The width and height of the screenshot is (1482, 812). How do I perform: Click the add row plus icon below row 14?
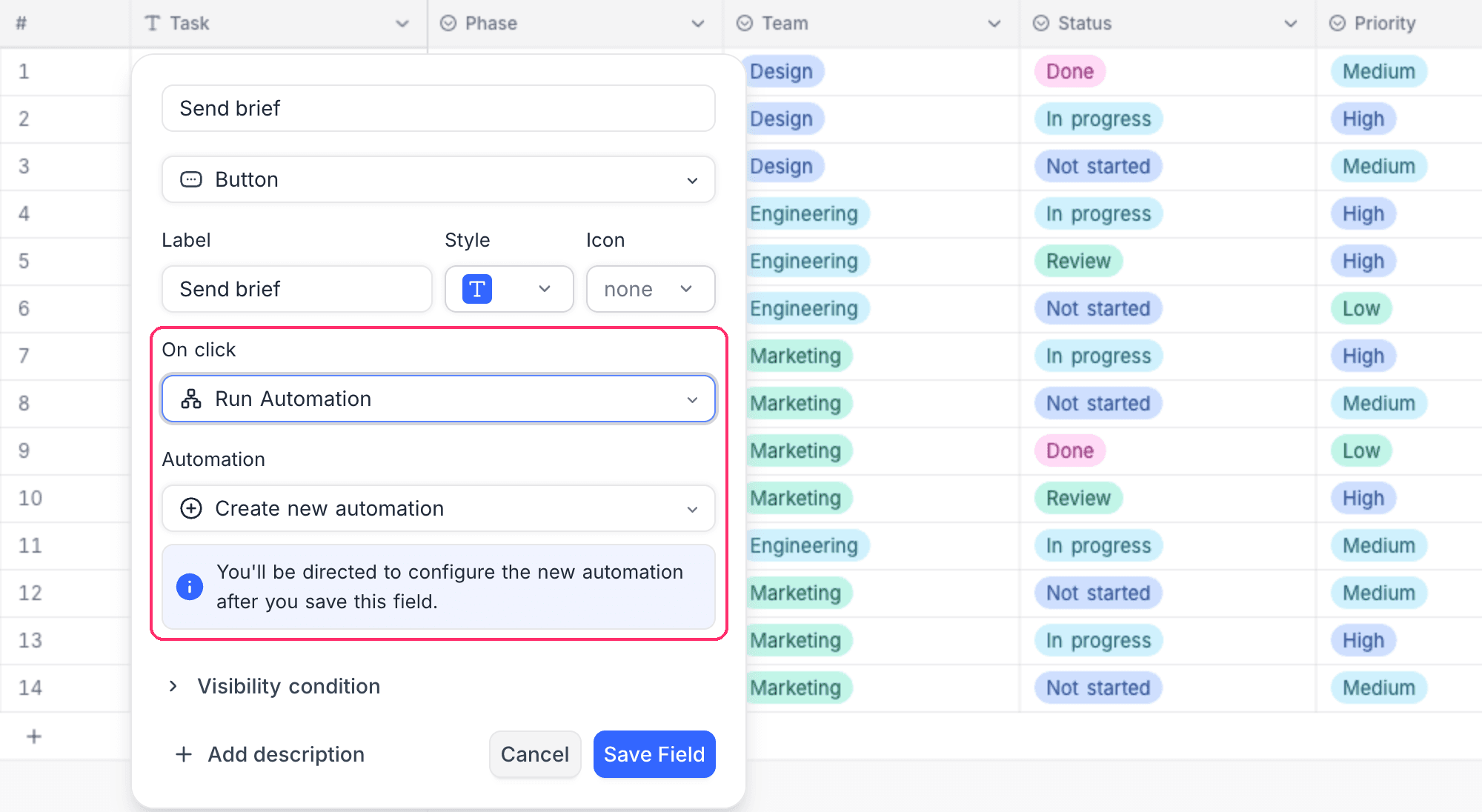click(x=34, y=736)
